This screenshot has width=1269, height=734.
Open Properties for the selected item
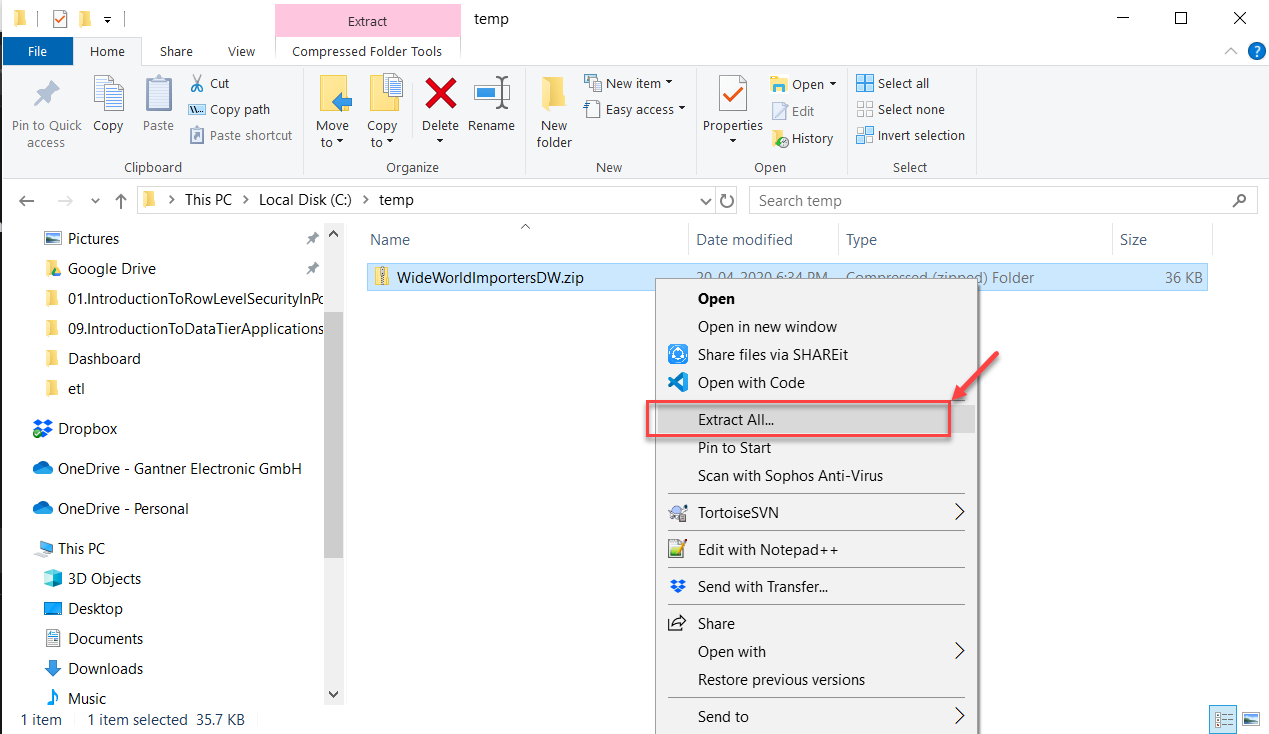732,107
